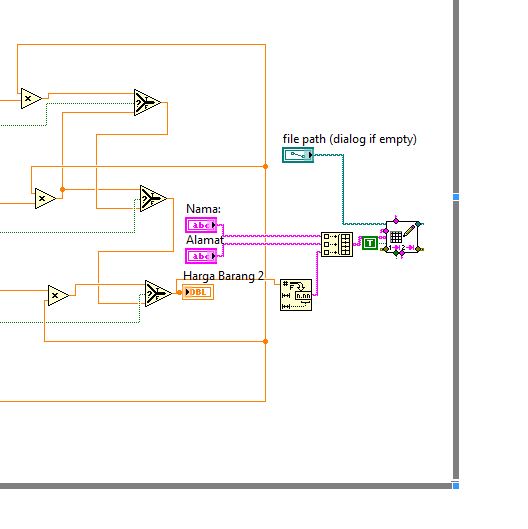Click the pink string wire from Nama to Build Array
The height and width of the screenshot is (529, 528).
click(x=272, y=236)
